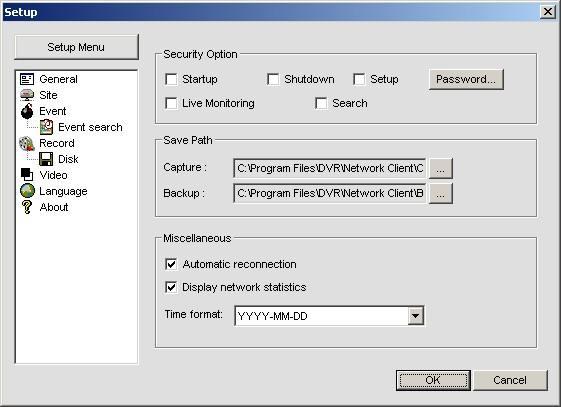Click into the Capture path field
This screenshot has width=561, height=407.
[x=330, y=168]
